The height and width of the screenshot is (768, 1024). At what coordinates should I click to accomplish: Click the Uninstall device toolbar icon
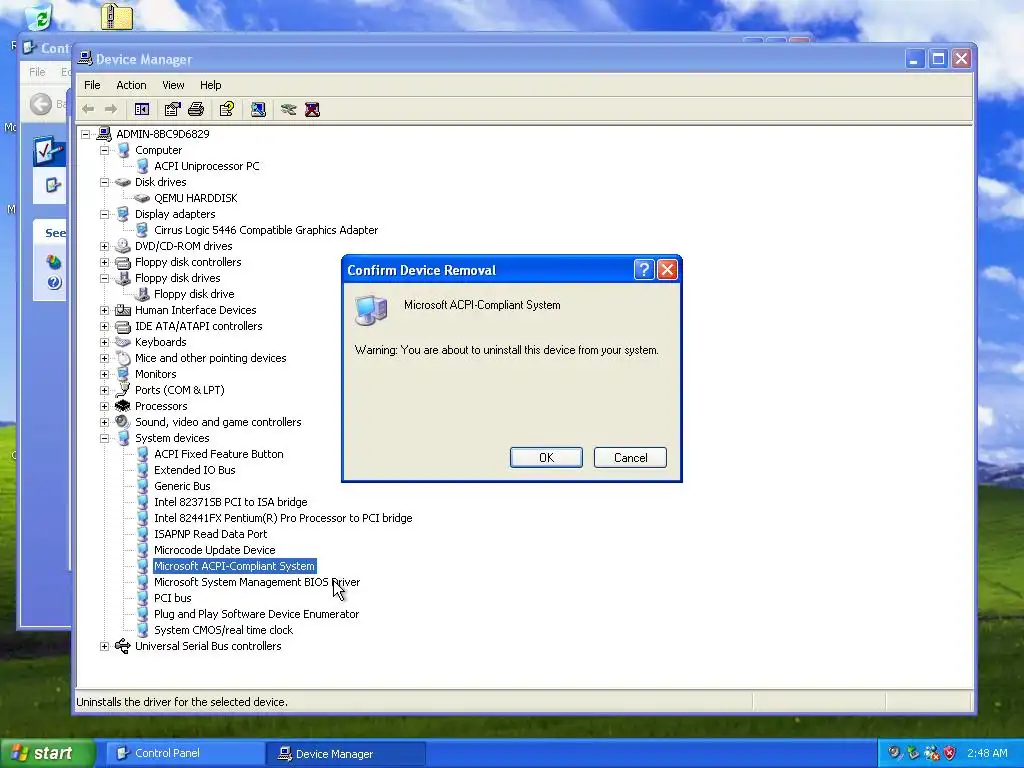tap(312, 110)
